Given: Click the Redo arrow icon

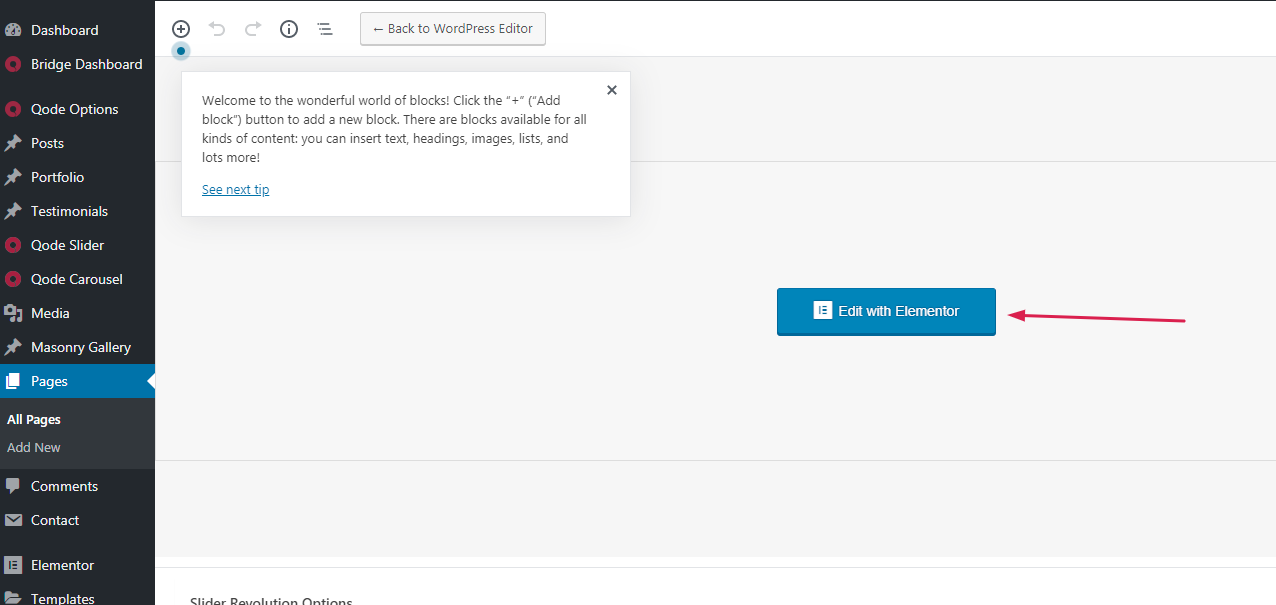Looking at the screenshot, I should pos(253,29).
